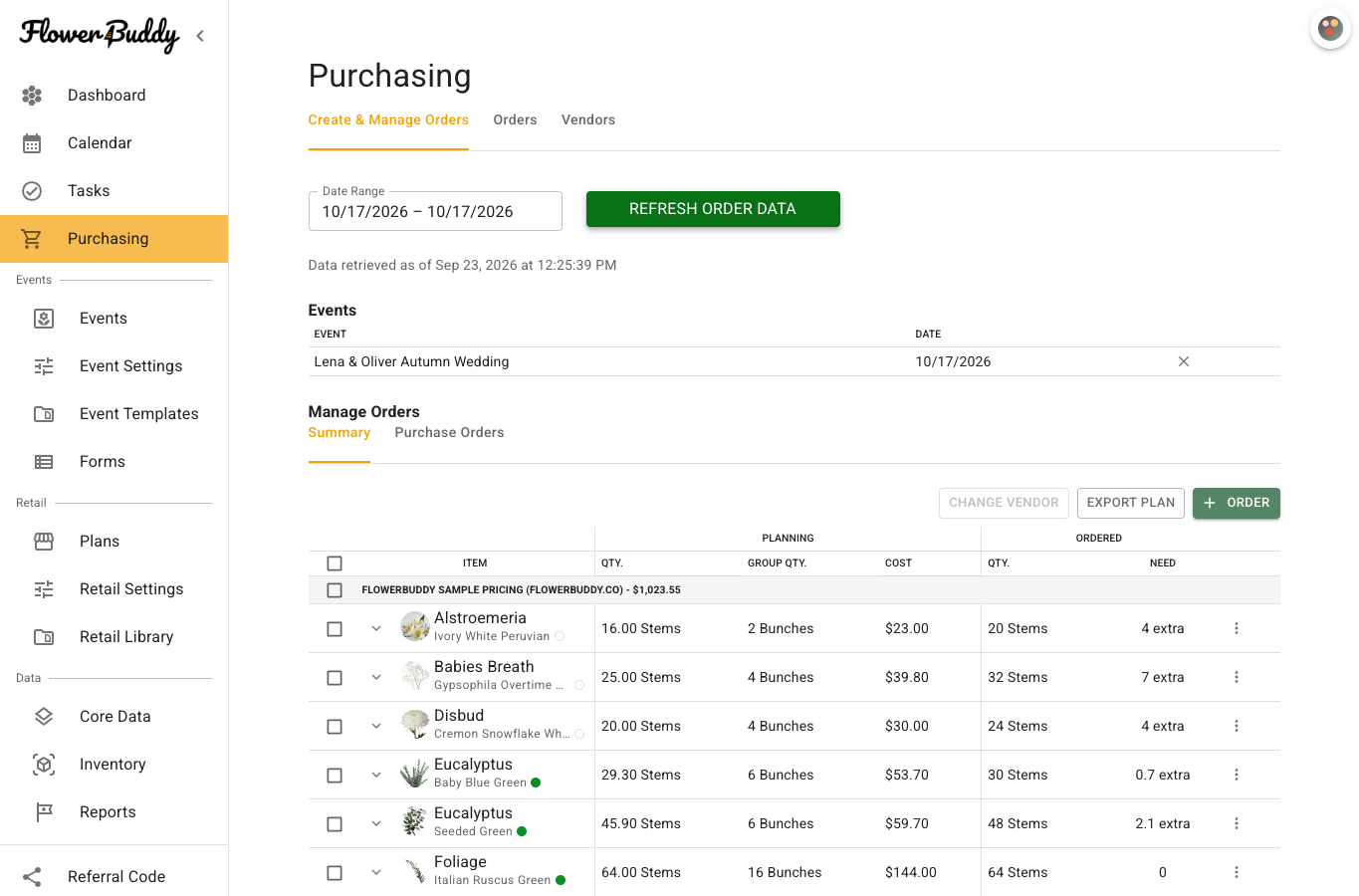
Task: Click the Event Settings sliders icon
Action: pyautogui.click(x=44, y=366)
